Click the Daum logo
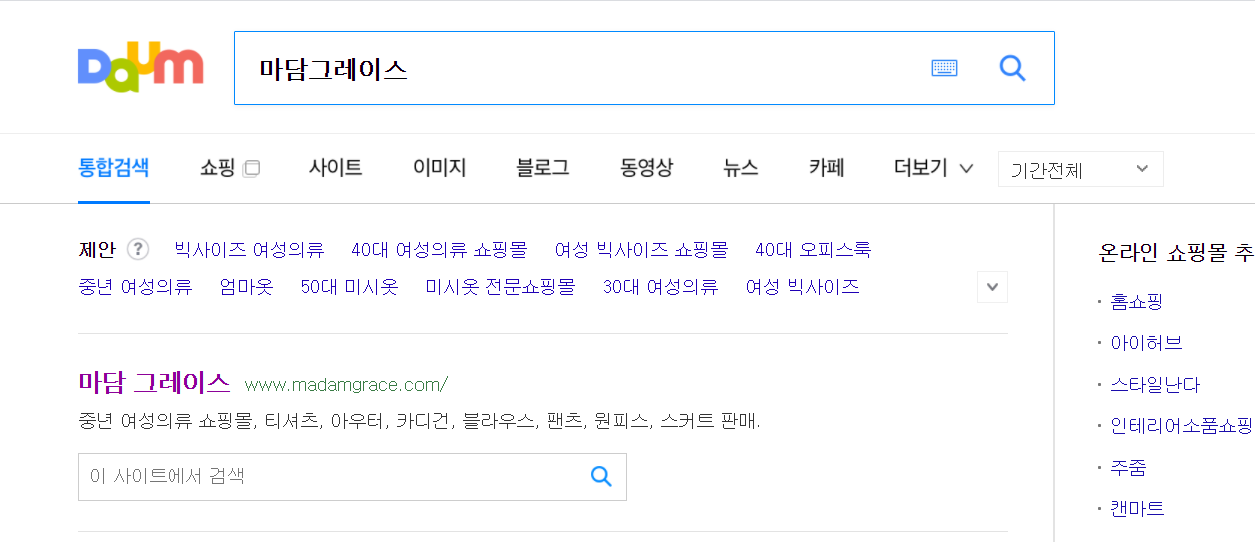 click(141, 68)
